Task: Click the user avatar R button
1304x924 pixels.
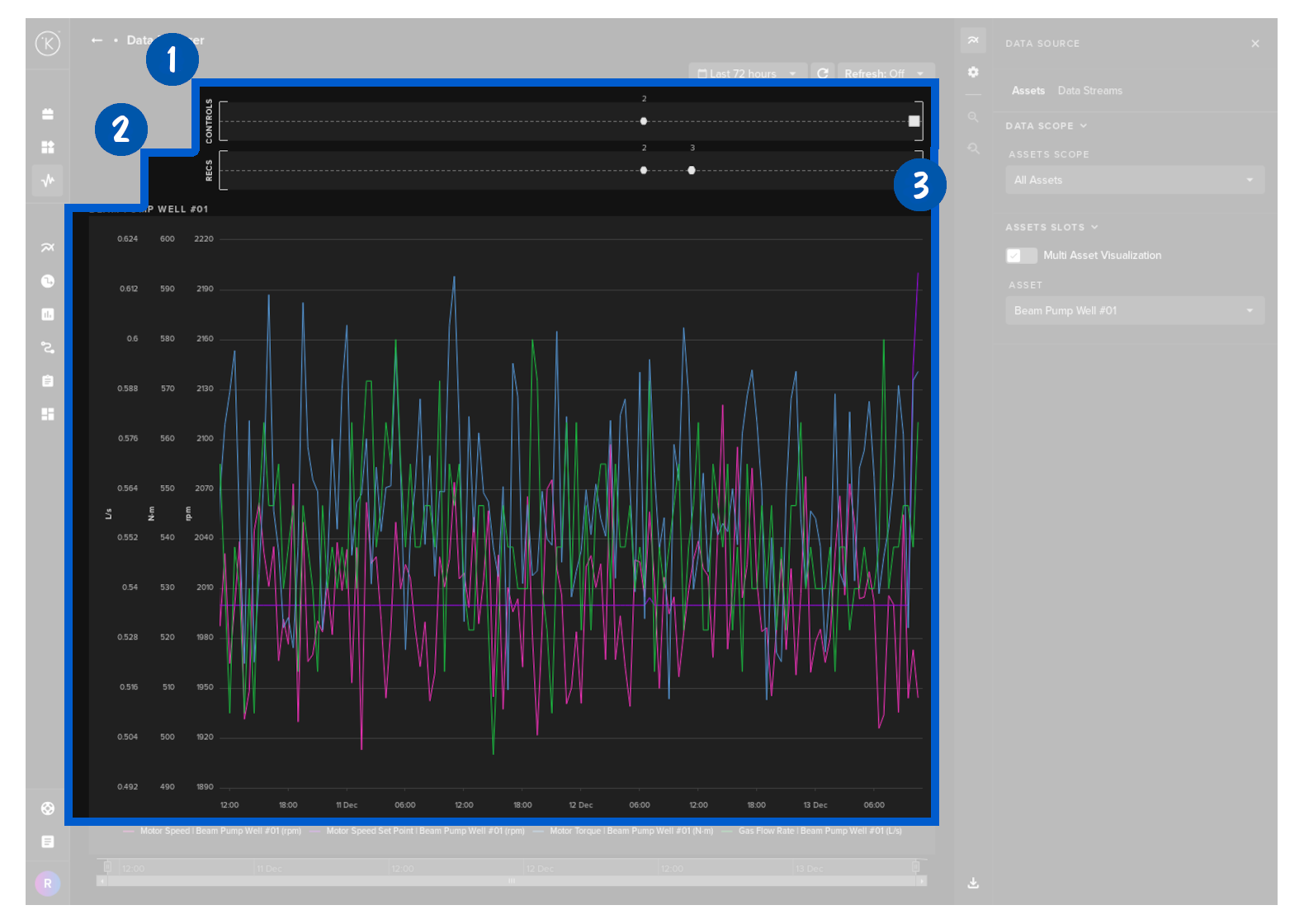Action: coord(48,884)
